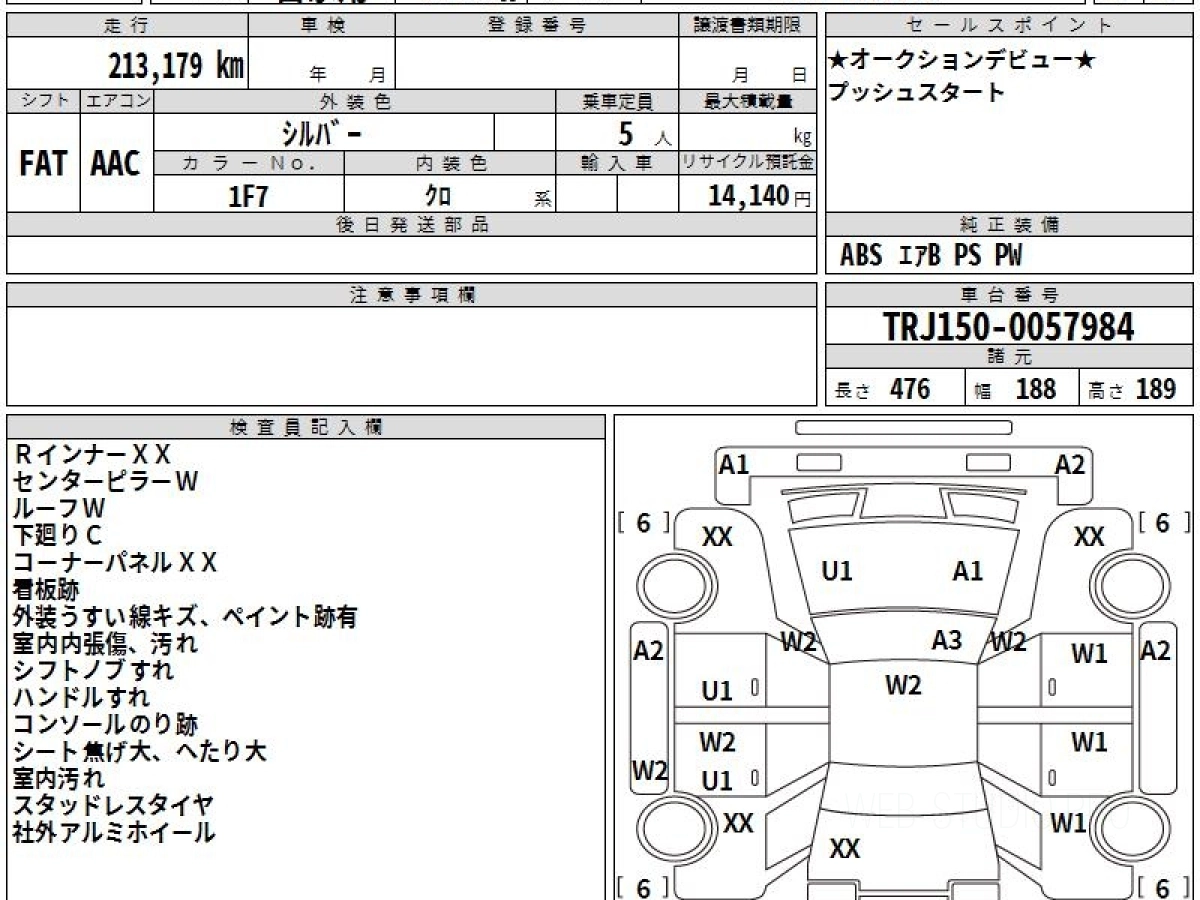Viewport: 1200px width, 900px height.
Task: Select the シフトノブすれ note
Action: pyautogui.click(x=93, y=670)
